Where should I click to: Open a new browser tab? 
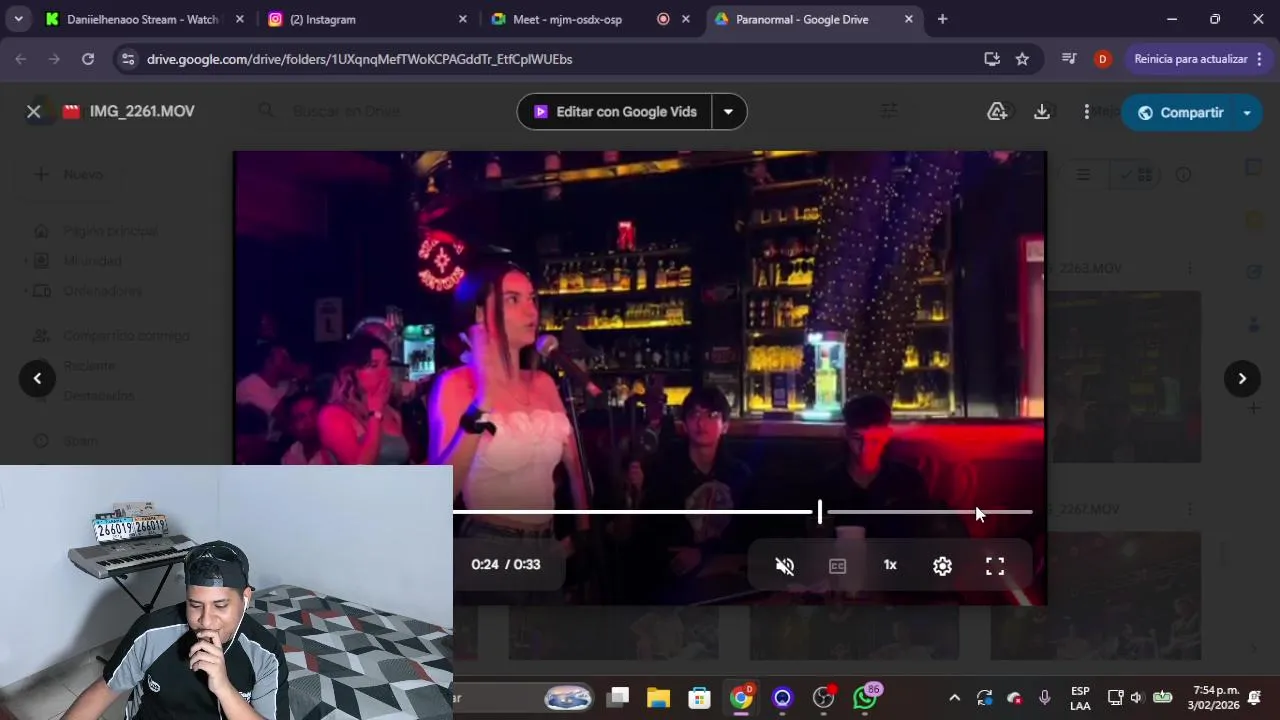942,19
